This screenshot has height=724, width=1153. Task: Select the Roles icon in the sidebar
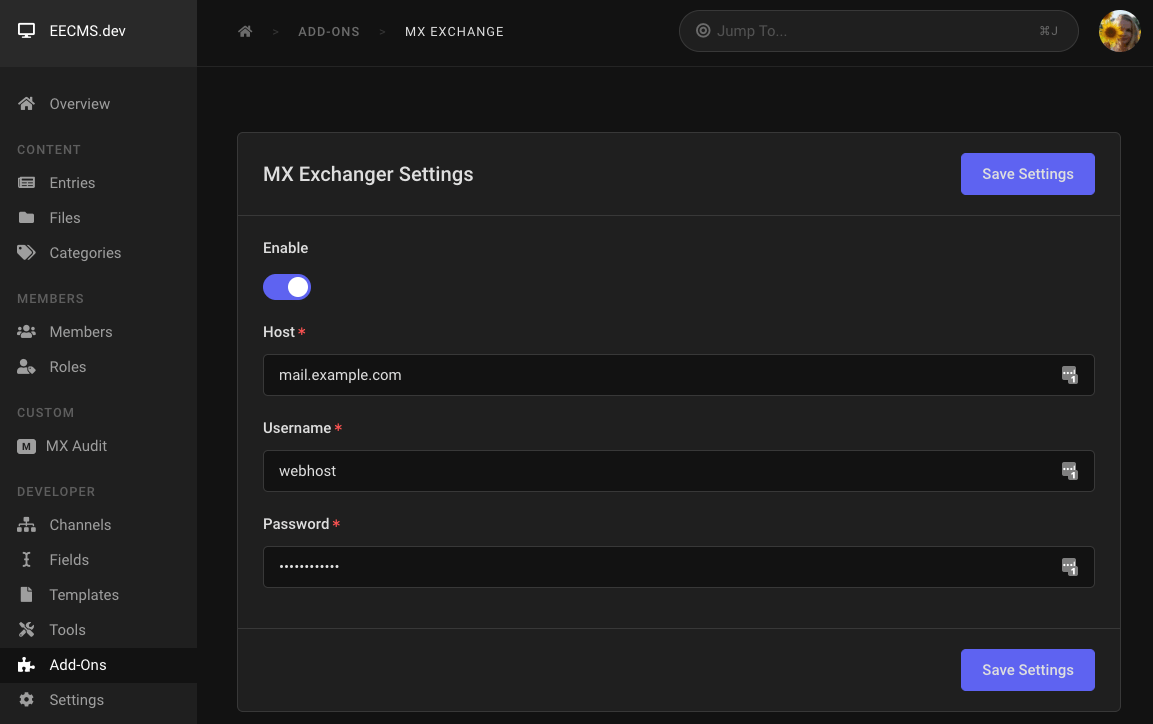click(x=28, y=366)
